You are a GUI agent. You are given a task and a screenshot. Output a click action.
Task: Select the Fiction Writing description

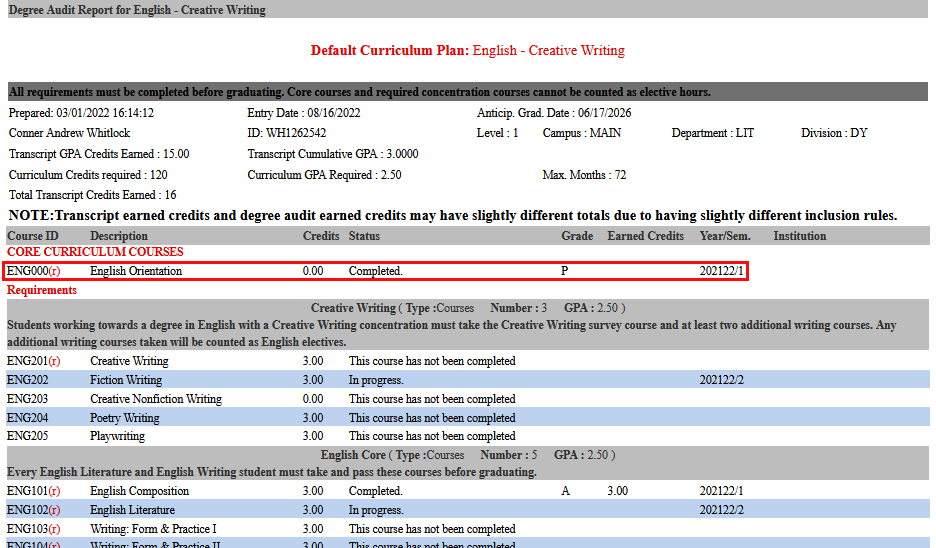coord(126,380)
